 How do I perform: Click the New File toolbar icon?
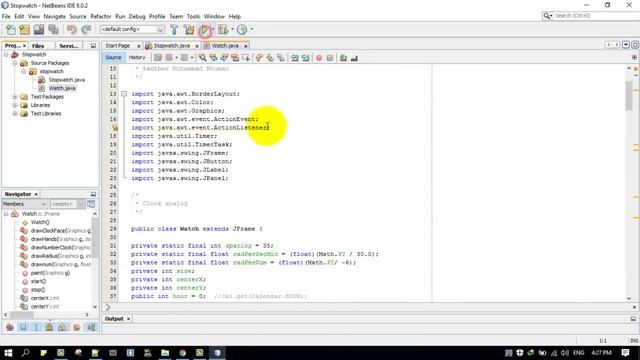click(11, 29)
